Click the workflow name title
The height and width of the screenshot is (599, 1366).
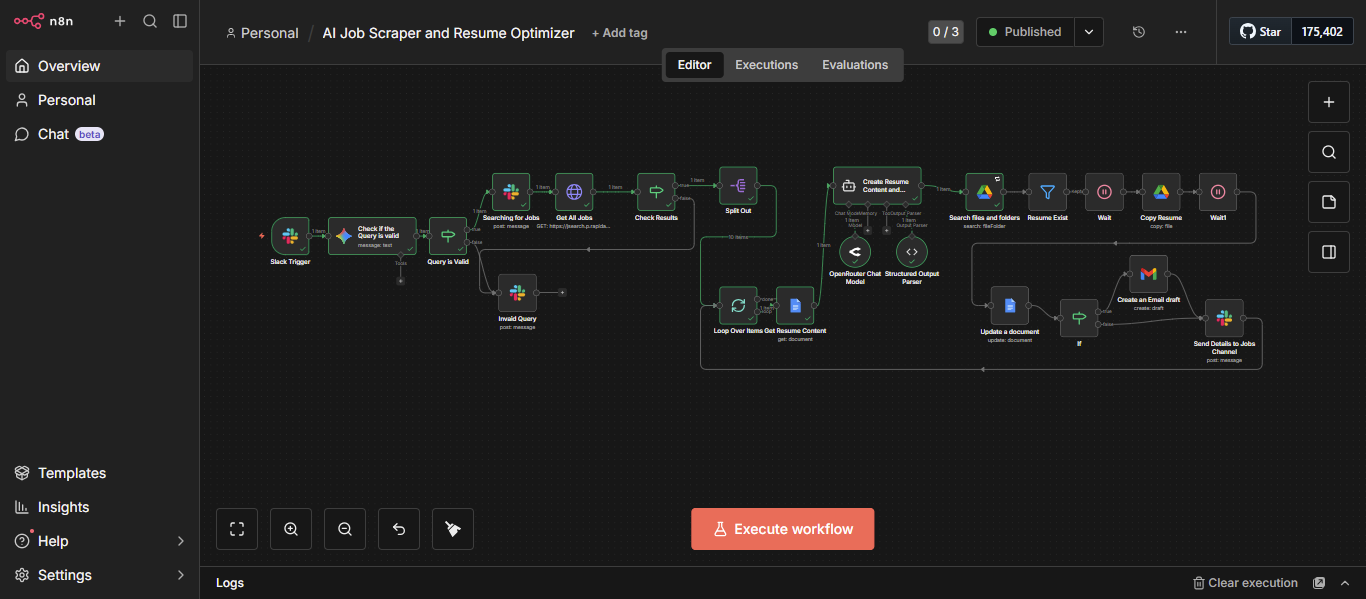tap(448, 33)
